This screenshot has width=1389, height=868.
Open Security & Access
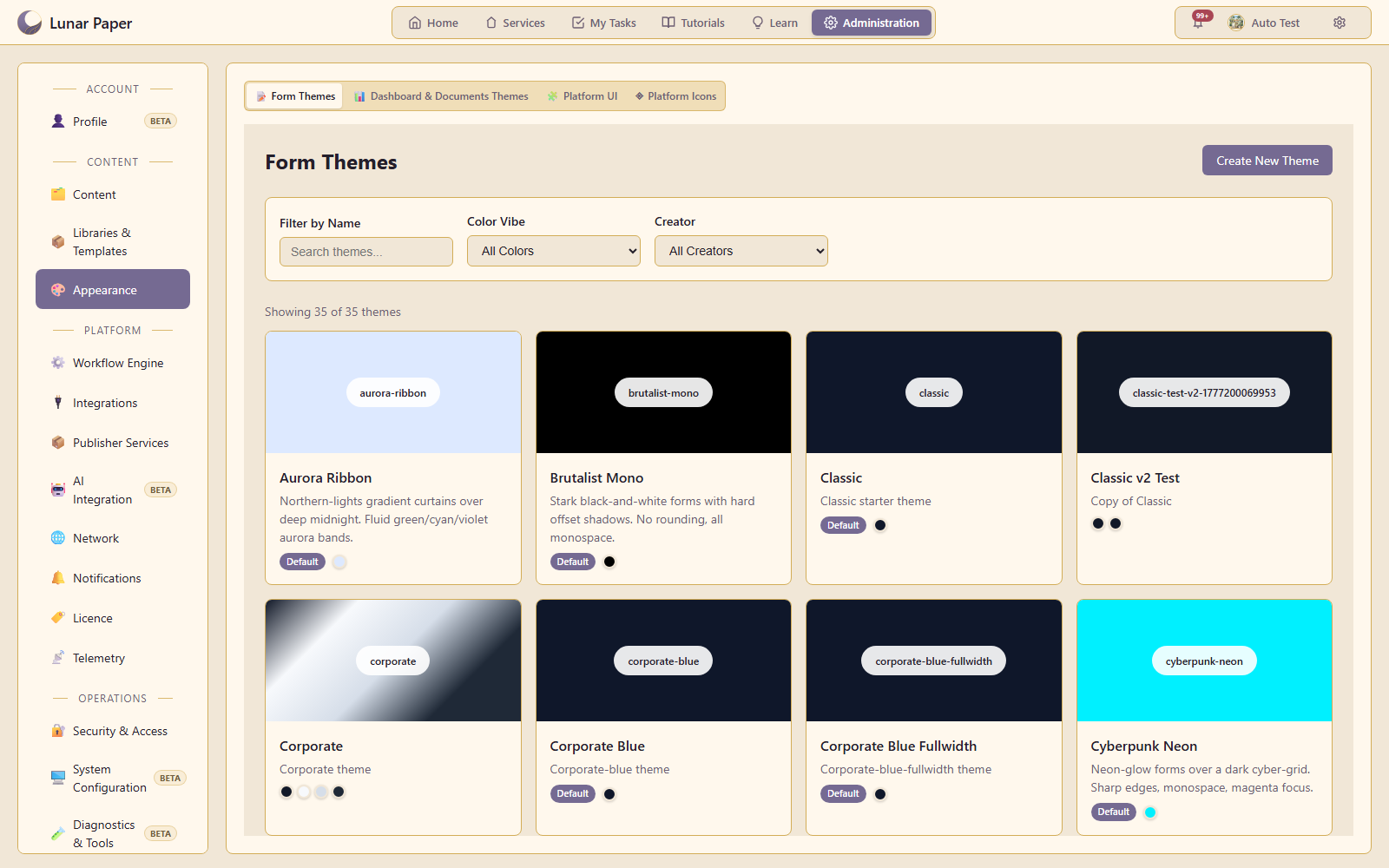[113, 731]
